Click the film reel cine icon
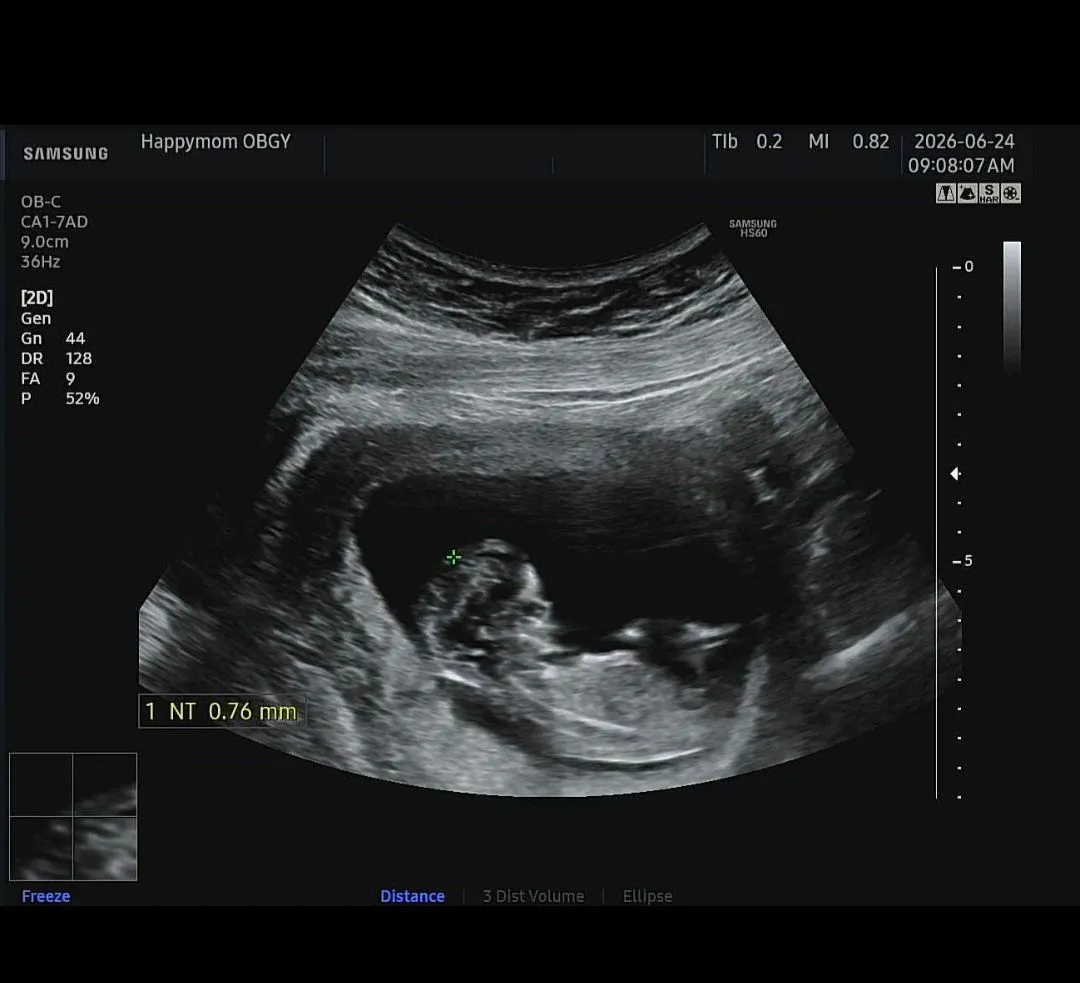This screenshot has width=1080, height=983. [1010, 194]
